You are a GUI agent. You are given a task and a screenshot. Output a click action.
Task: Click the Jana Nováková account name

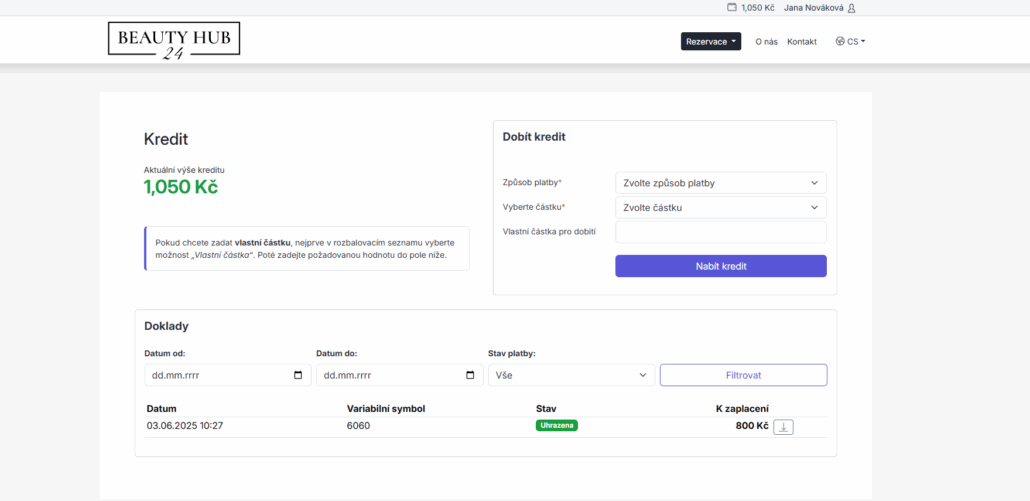(x=813, y=8)
